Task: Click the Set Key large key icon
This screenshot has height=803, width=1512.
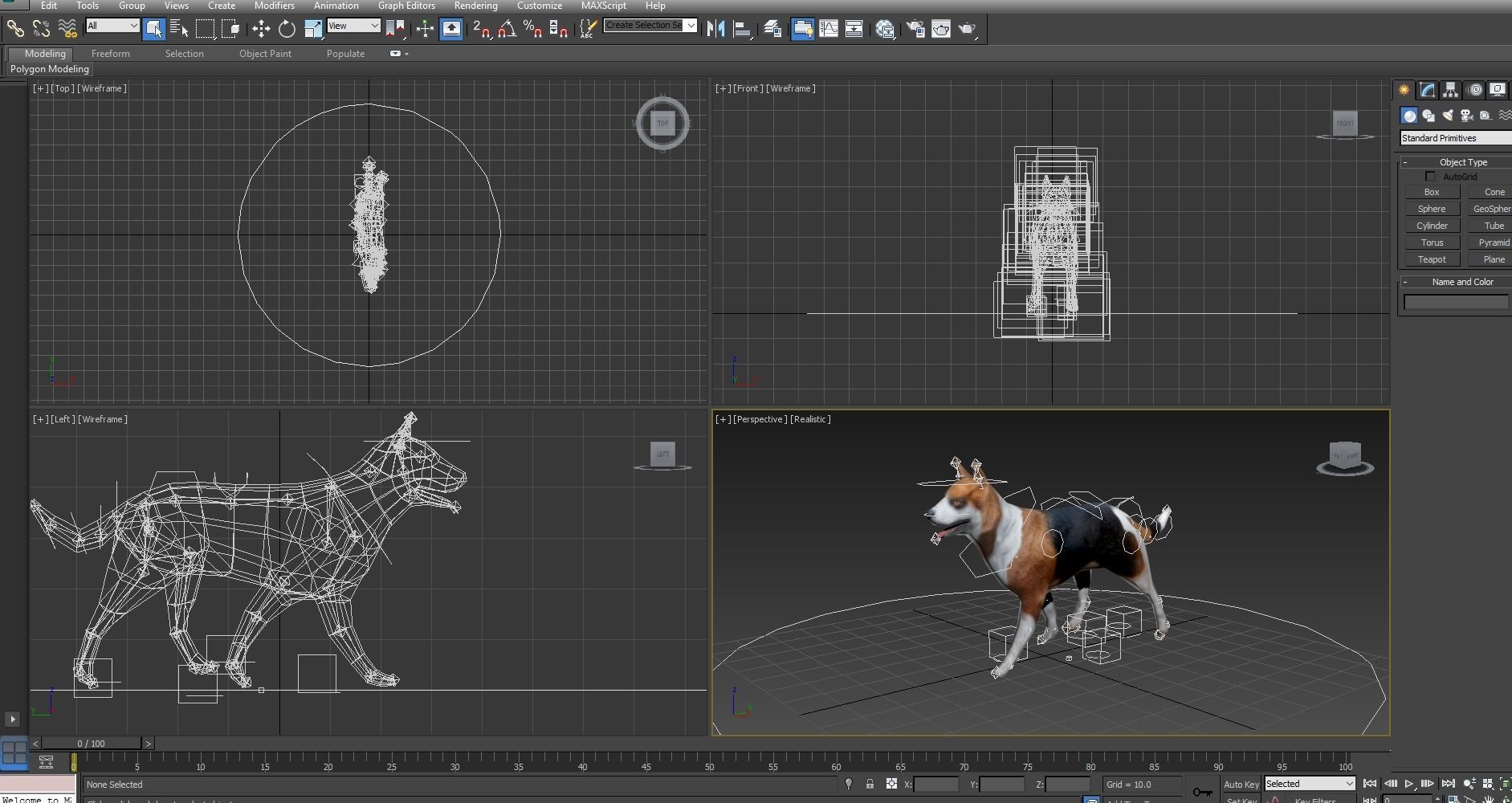Action: (x=1202, y=792)
